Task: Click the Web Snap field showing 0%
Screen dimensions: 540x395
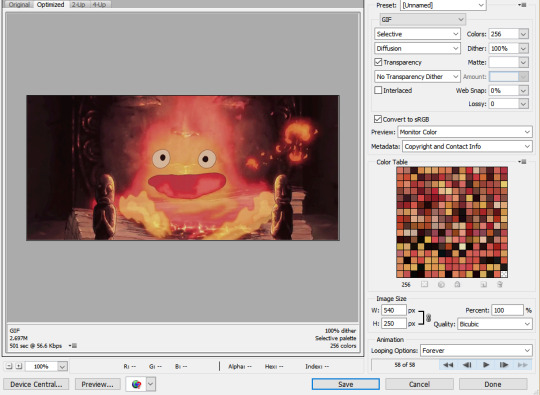Action: click(504, 91)
